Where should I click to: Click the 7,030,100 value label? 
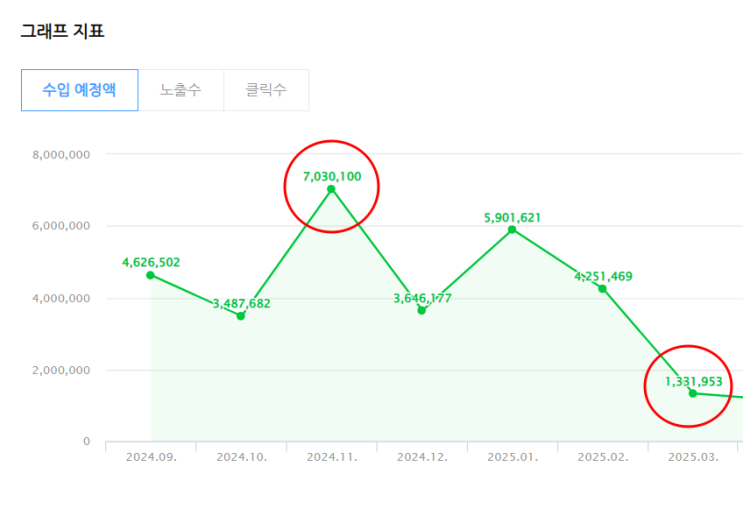331,176
